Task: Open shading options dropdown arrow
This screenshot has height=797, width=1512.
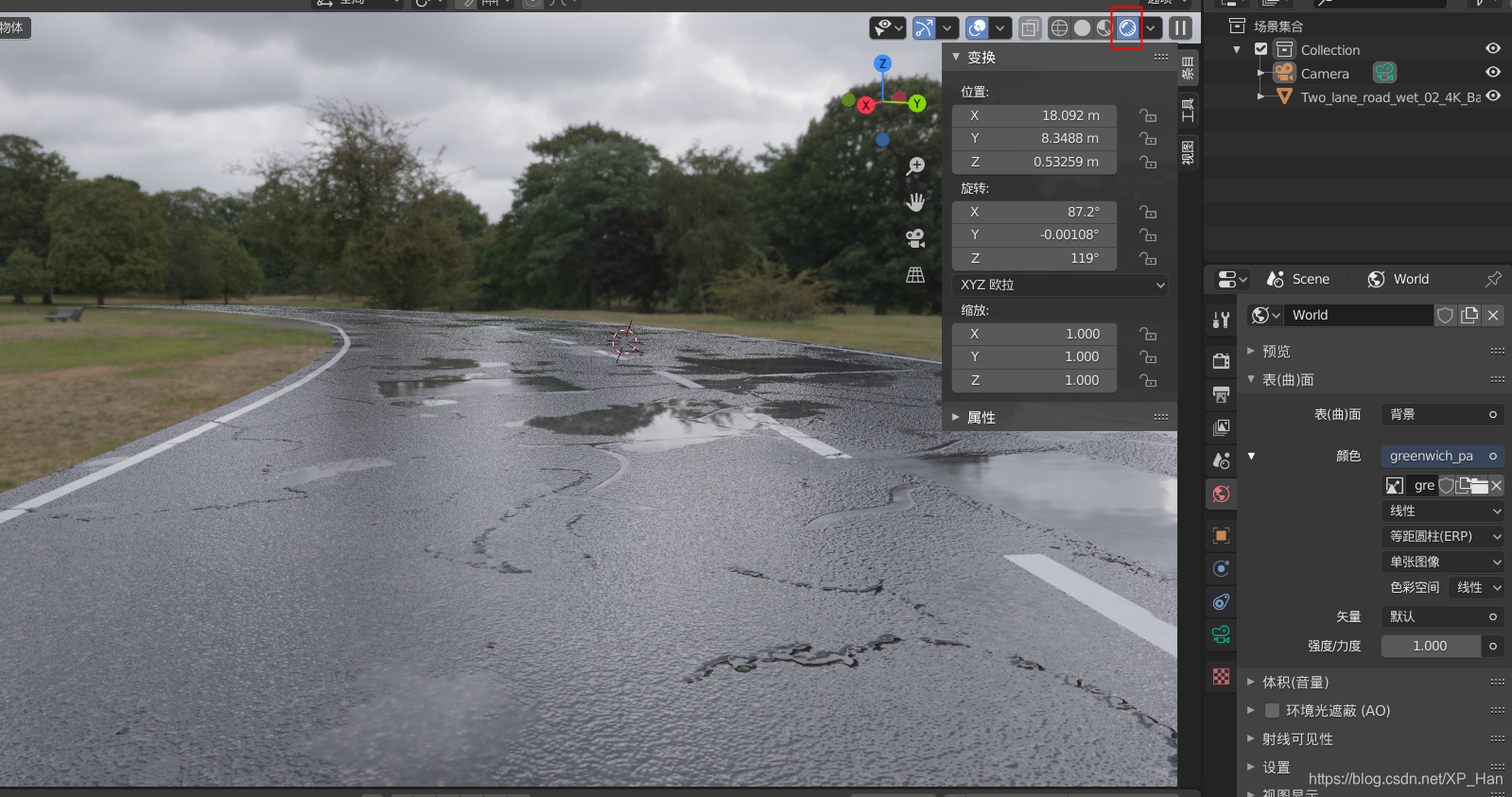Action: click(x=1151, y=28)
